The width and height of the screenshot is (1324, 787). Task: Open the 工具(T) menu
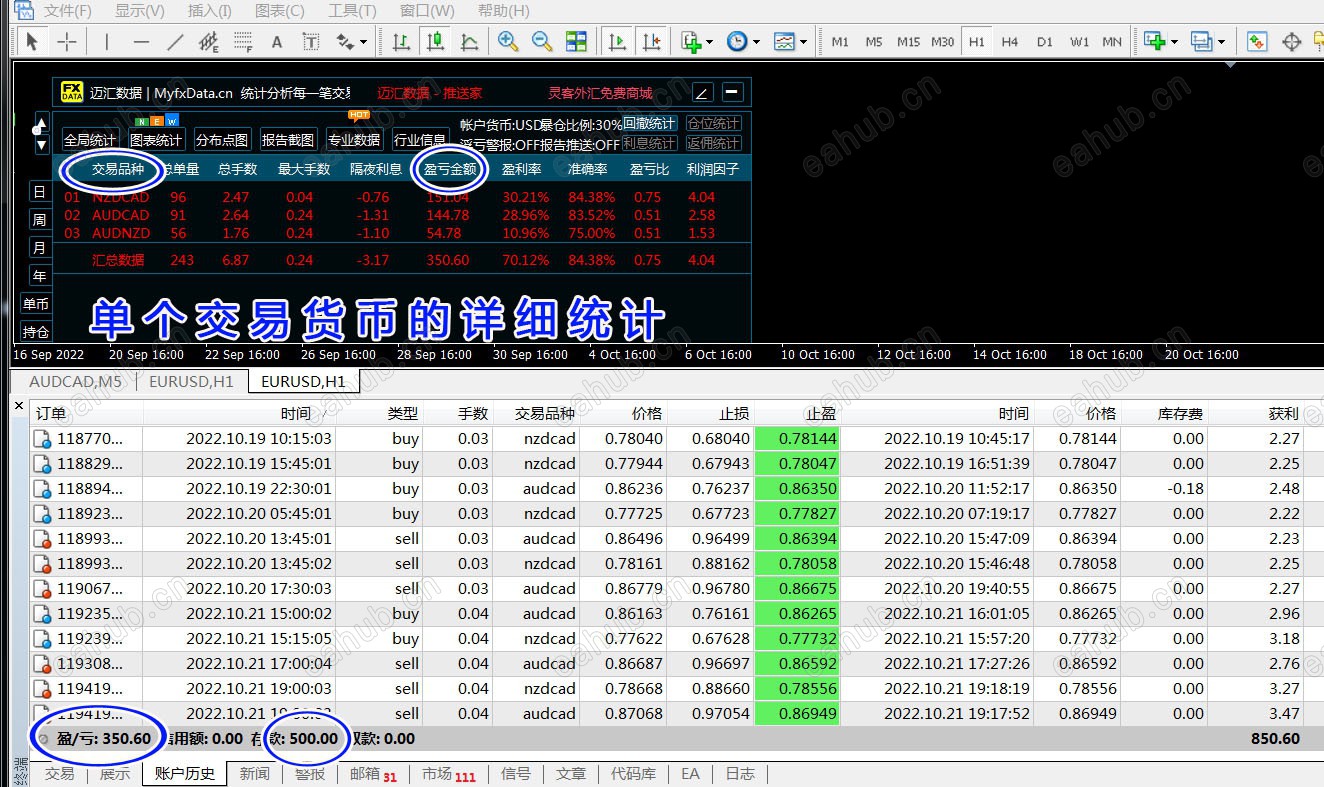[352, 11]
